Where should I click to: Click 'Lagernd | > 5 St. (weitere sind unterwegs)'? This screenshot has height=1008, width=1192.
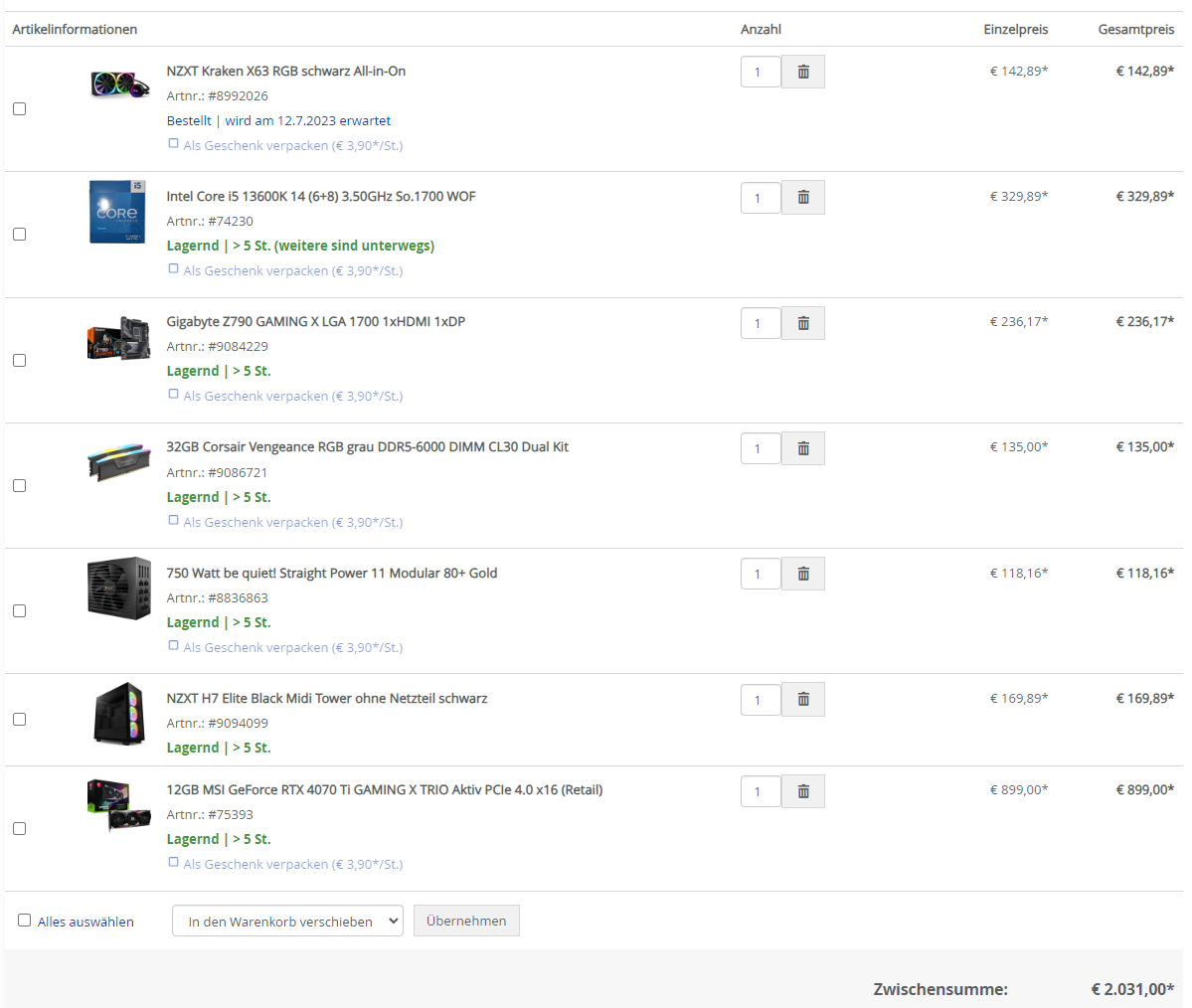(x=300, y=246)
